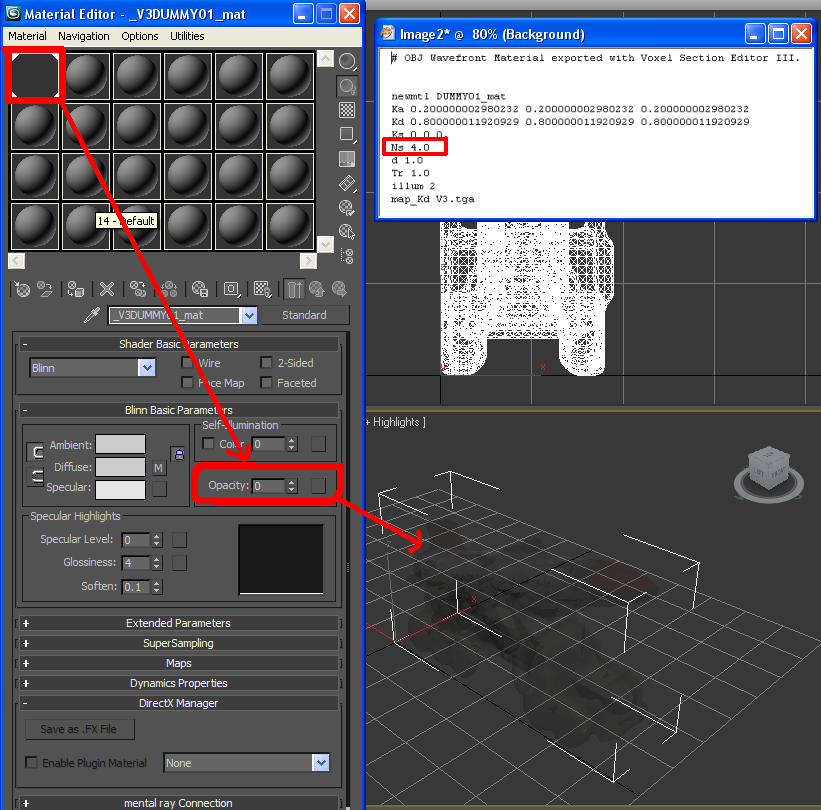
Task: Toggle the checkered Background icon
Action: tap(347, 110)
